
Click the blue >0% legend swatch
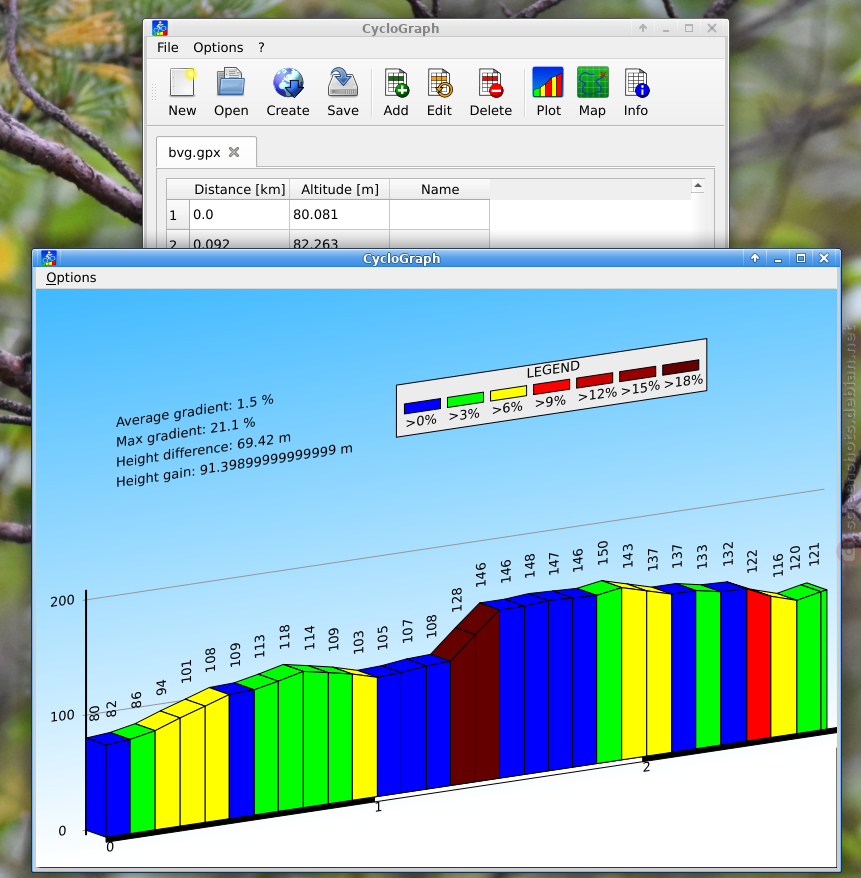422,405
